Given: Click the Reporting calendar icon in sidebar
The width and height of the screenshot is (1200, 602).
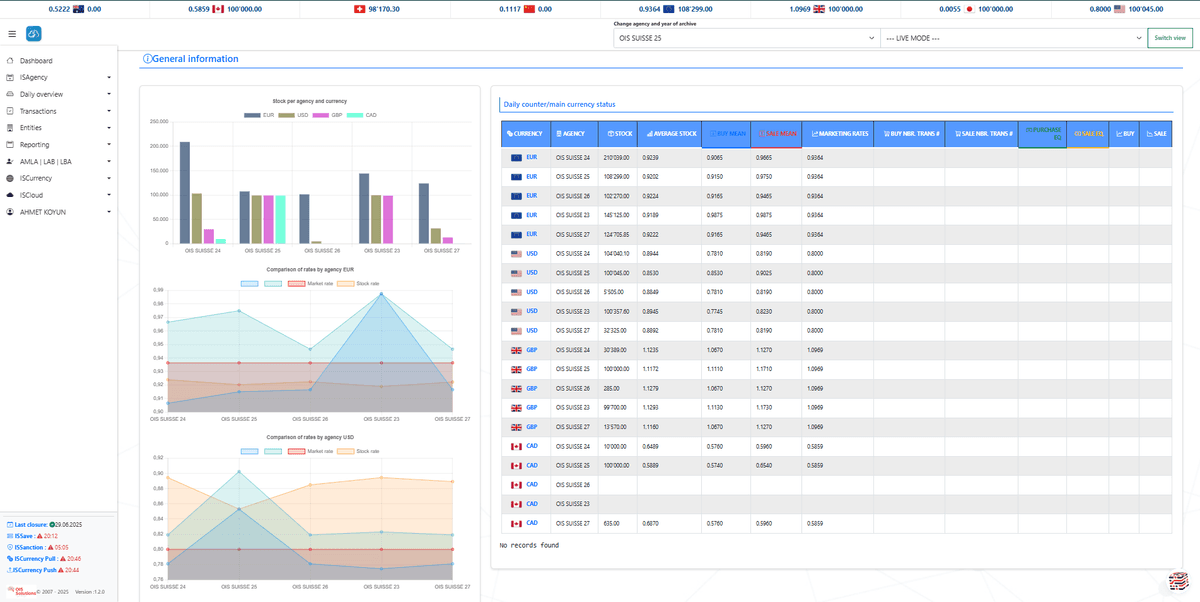Looking at the screenshot, I should point(10,144).
